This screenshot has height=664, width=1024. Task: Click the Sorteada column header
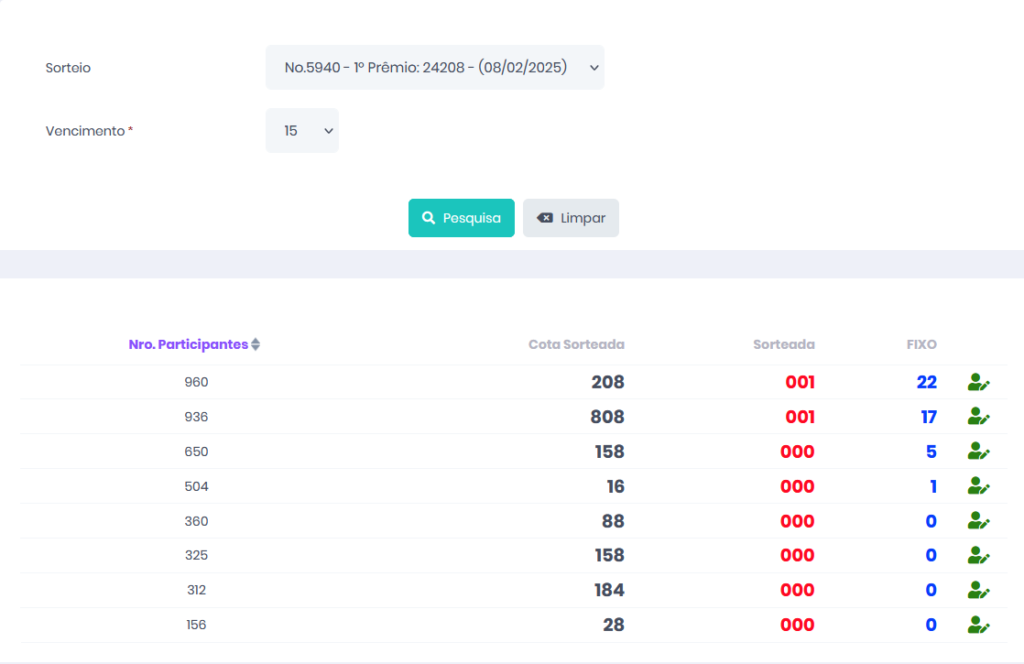pyautogui.click(x=783, y=345)
